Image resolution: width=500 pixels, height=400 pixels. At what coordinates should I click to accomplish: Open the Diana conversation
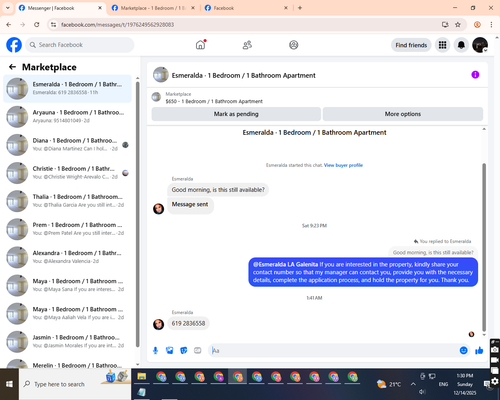tap(68, 145)
